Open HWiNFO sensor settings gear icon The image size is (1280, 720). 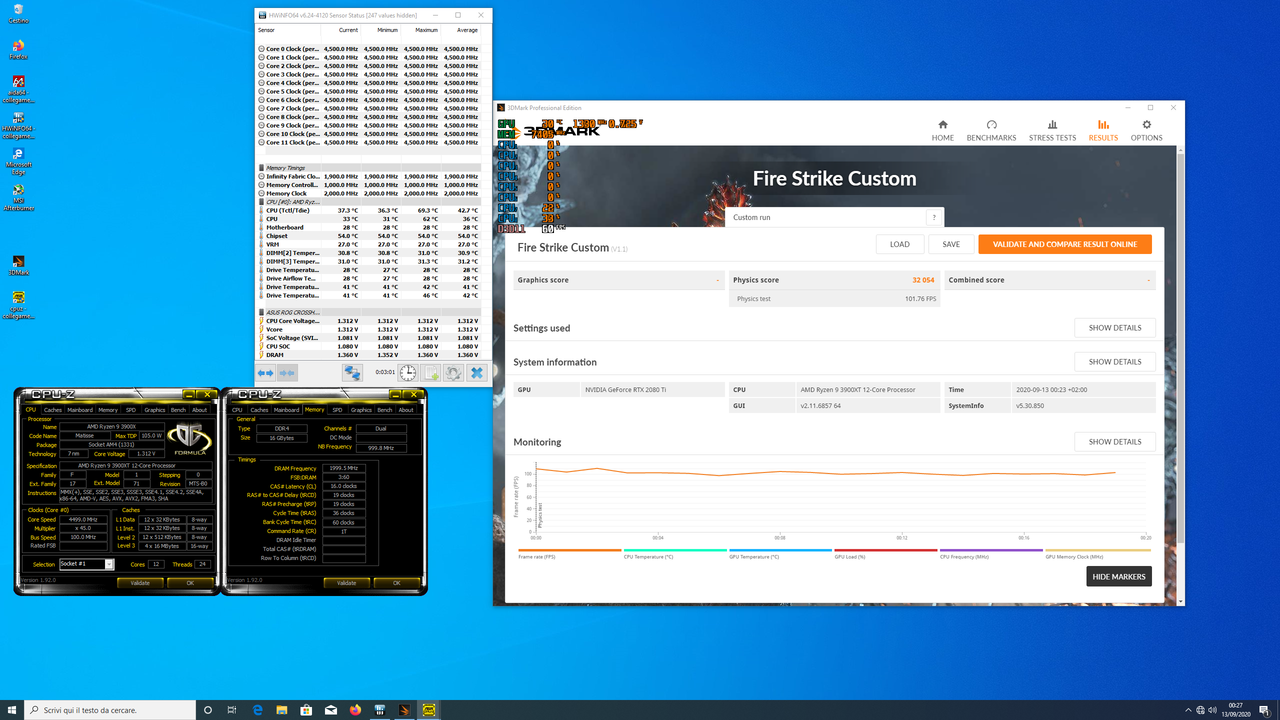454,372
